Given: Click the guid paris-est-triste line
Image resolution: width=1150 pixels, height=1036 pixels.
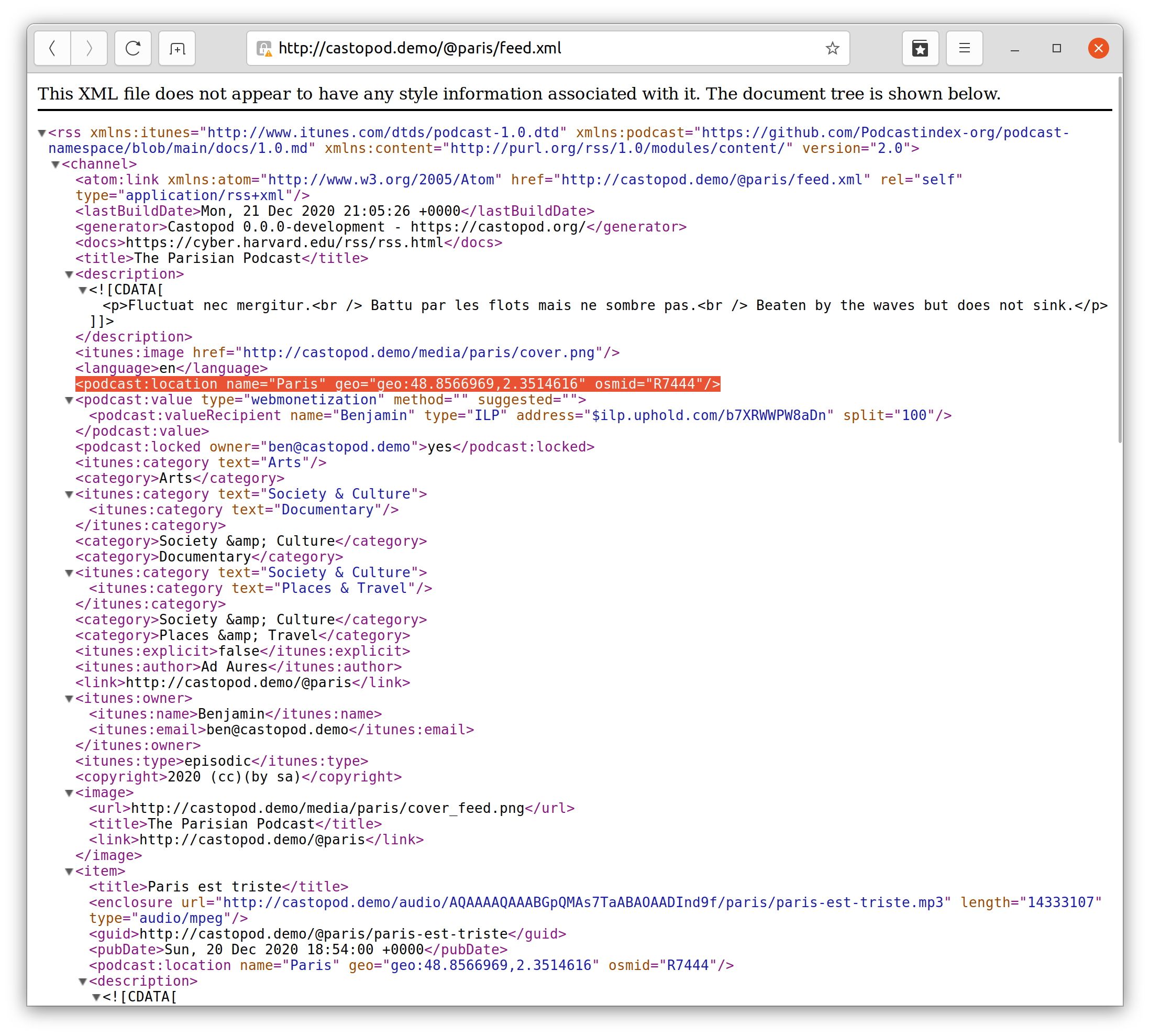Looking at the screenshot, I should tap(327, 935).
